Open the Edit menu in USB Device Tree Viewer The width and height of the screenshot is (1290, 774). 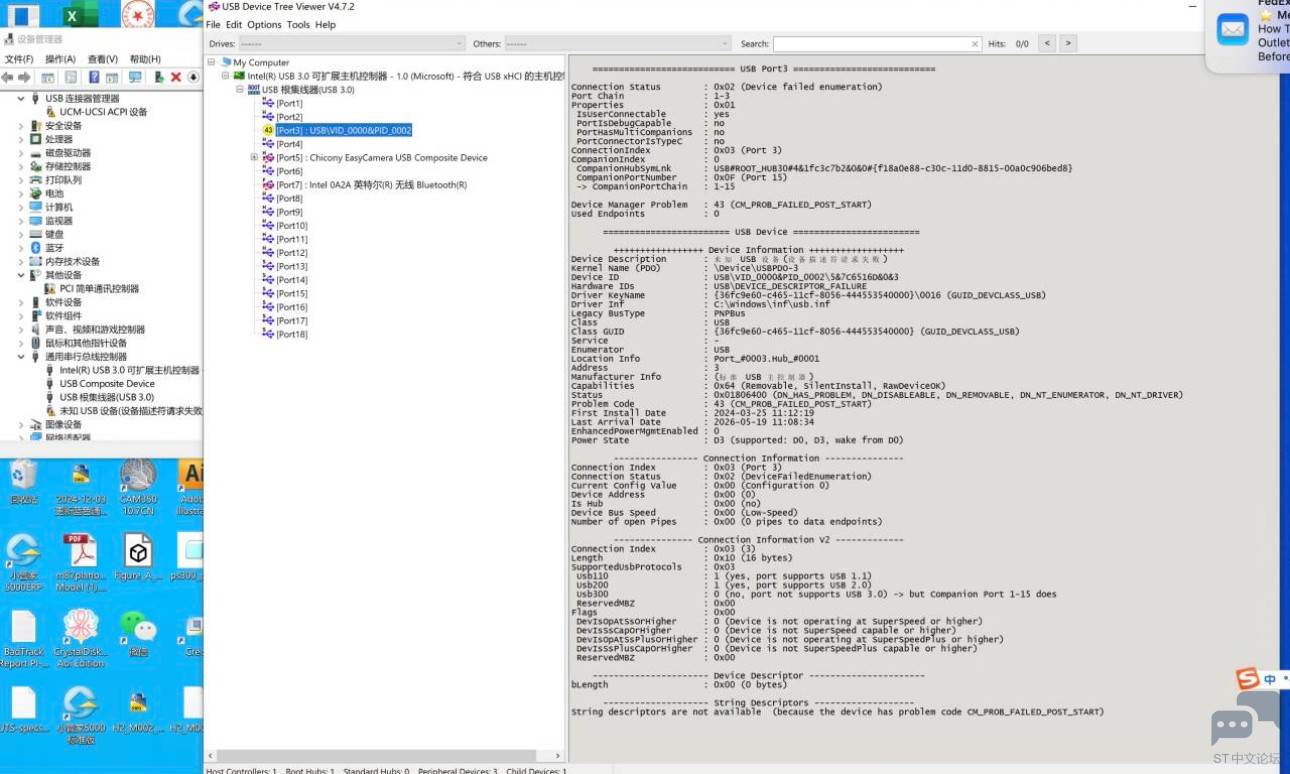[x=233, y=25]
